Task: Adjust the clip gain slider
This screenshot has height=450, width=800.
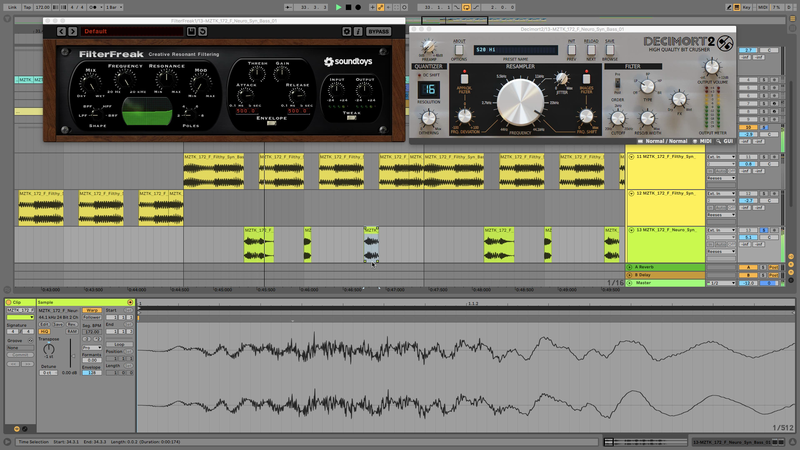Action: coord(71,354)
